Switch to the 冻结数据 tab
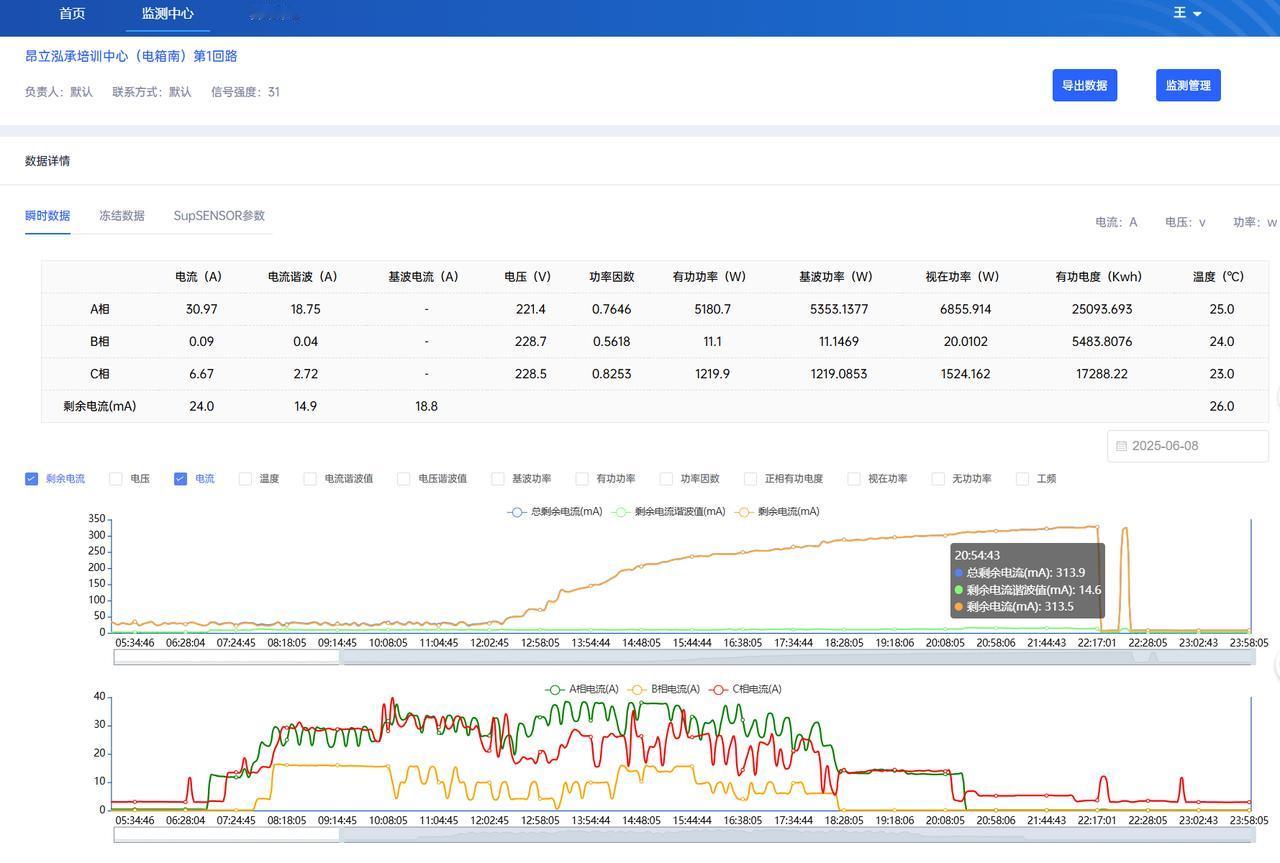The image size is (1280, 863). 121,216
